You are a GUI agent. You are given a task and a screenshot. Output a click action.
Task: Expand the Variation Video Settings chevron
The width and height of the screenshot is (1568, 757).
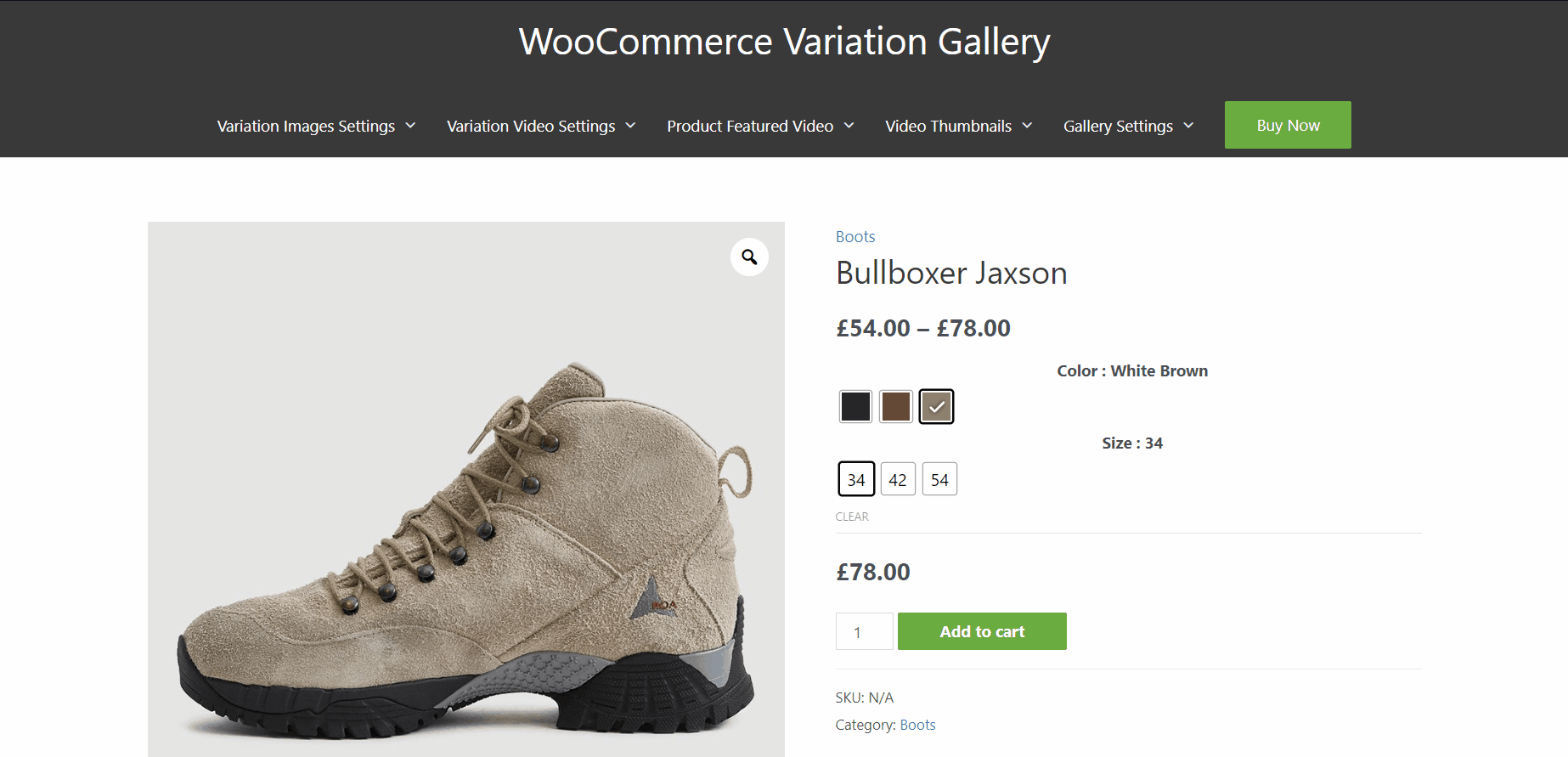tap(631, 126)
